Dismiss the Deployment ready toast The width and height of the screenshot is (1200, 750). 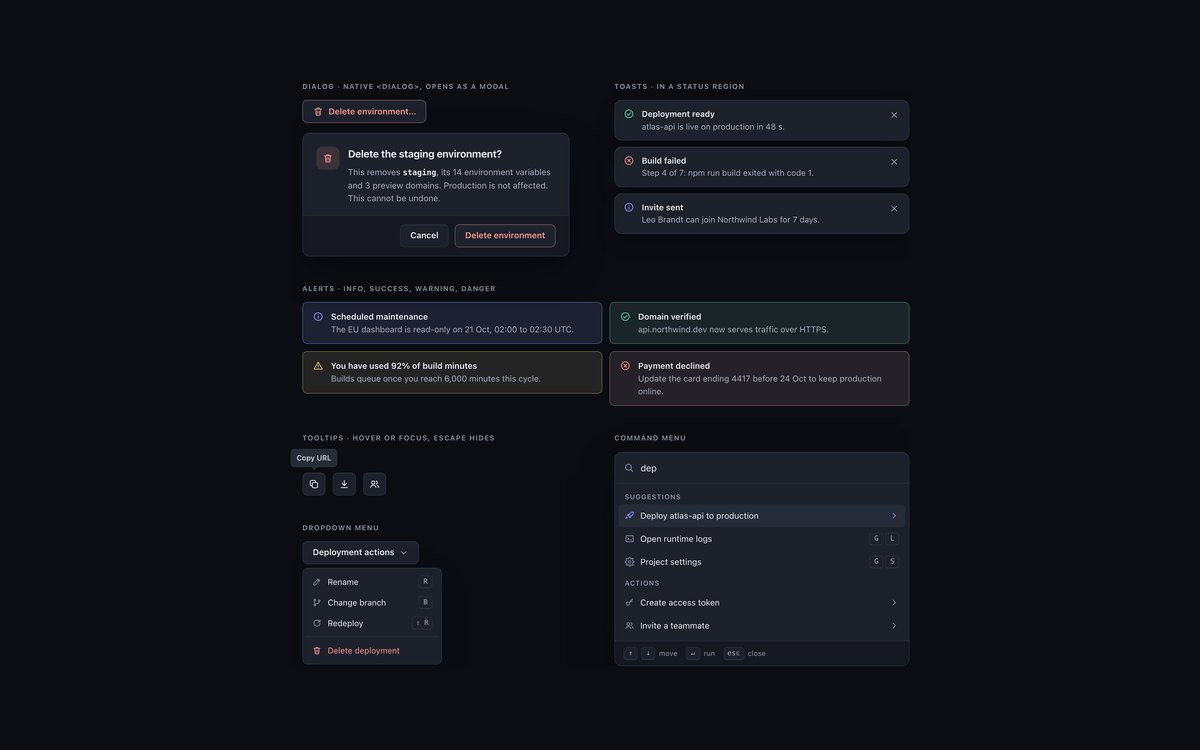pos(894,115)
